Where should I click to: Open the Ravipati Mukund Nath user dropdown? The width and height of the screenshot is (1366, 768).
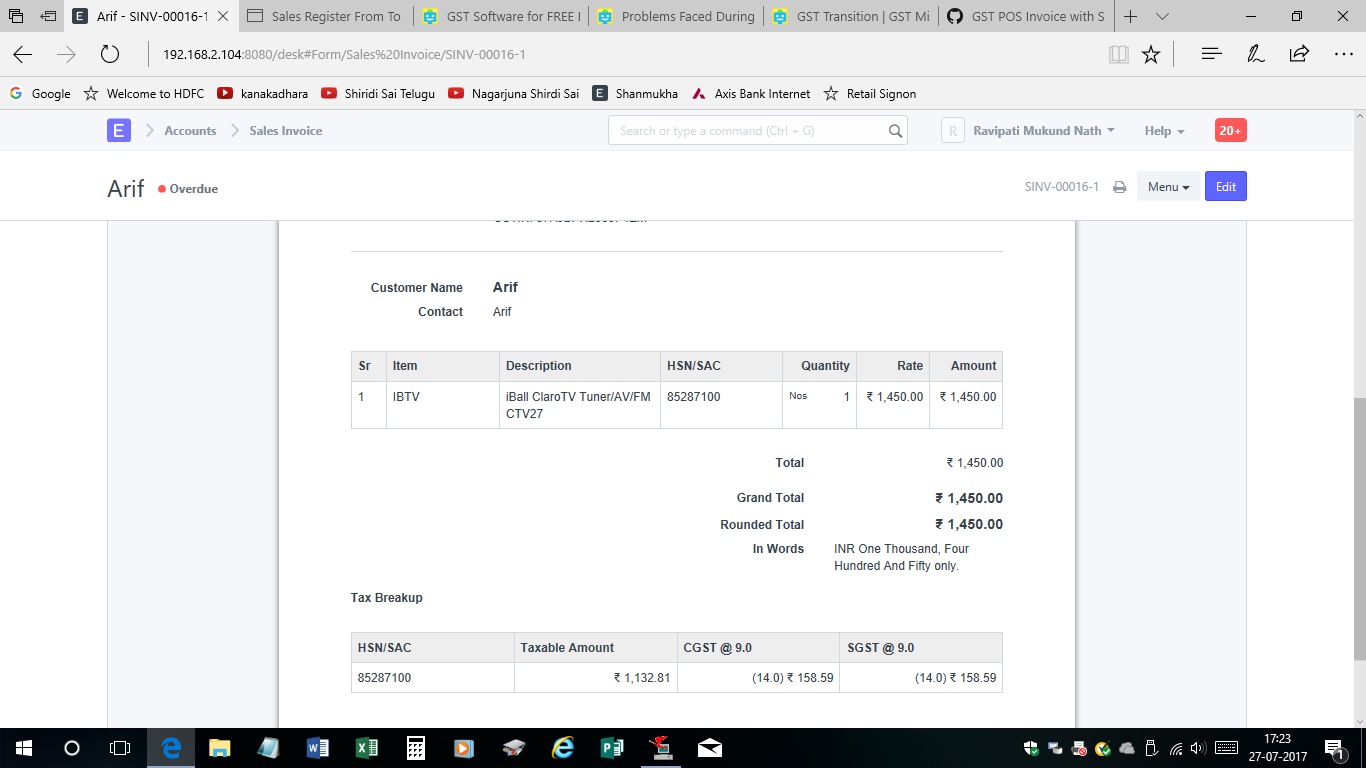coord(1043,130)
